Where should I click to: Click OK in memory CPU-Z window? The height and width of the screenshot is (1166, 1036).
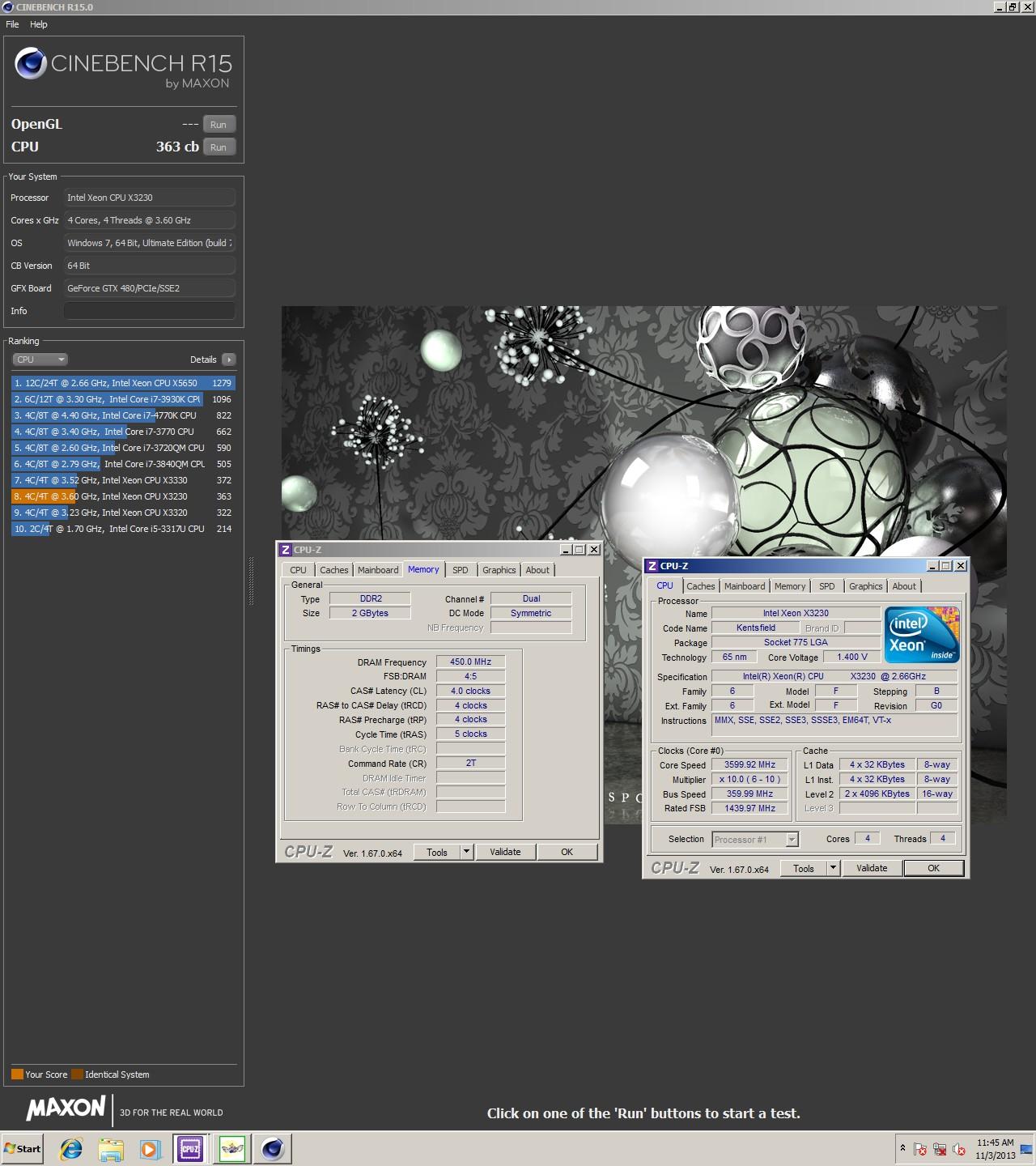coord(567,852)
